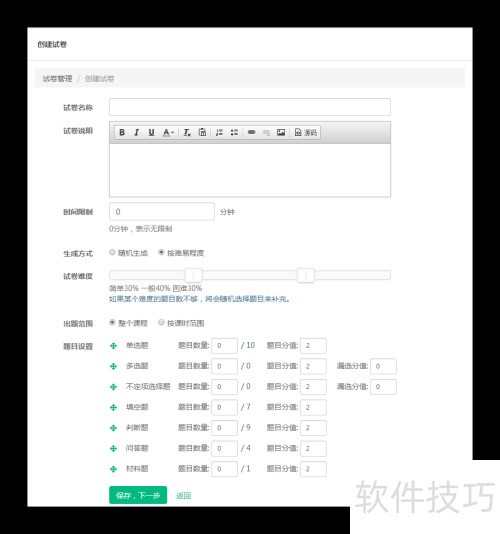Choose 按课时范围 radio option

pos(161,322)
